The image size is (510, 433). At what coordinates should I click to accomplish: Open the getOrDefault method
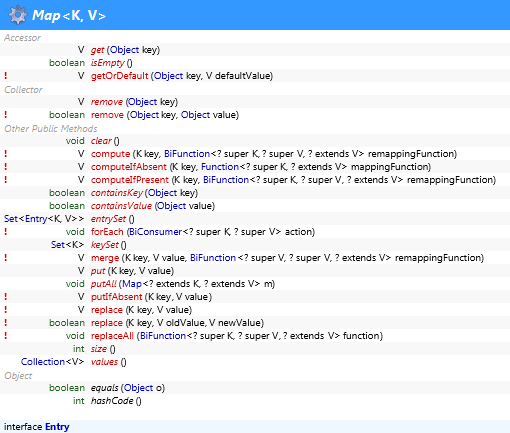[x=119, y=76]
